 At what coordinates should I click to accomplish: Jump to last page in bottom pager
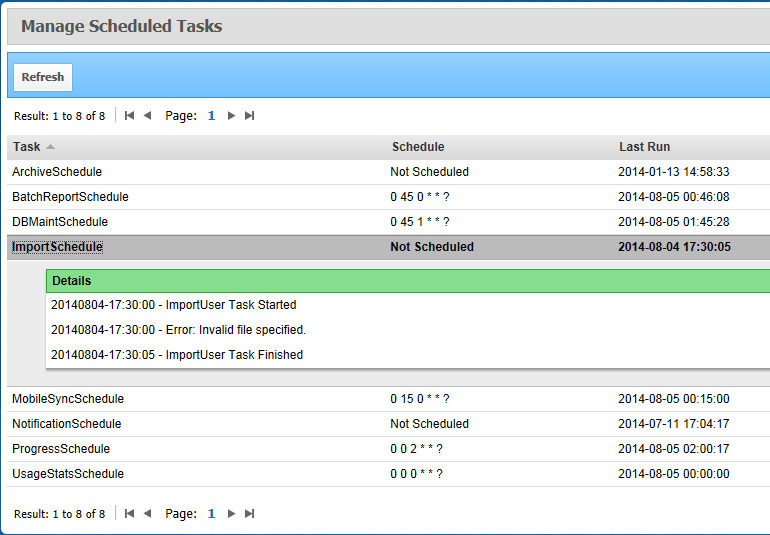pyautogui.click(x=250, y=514)
